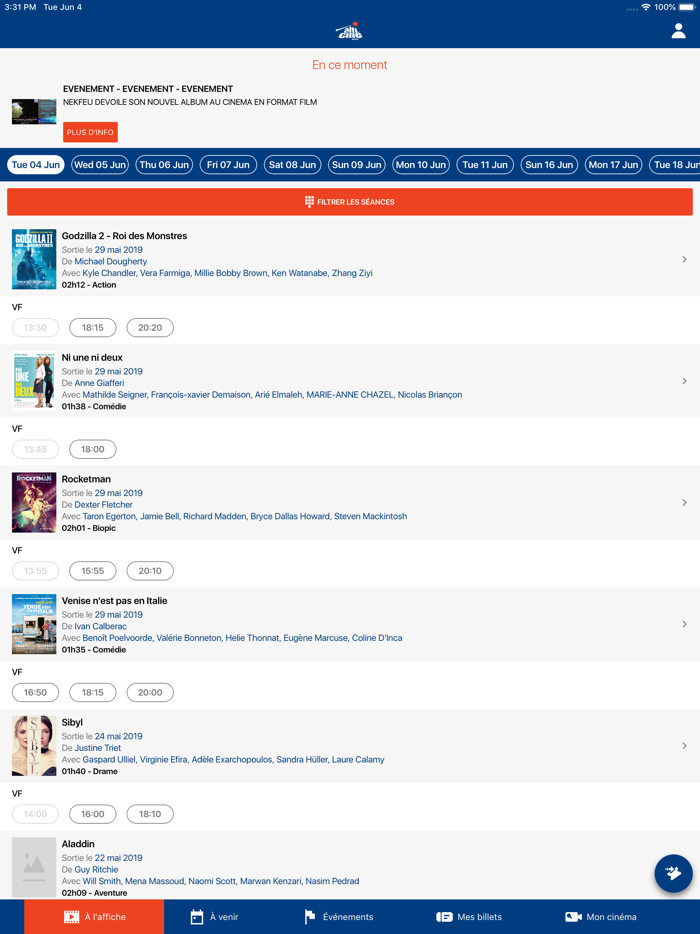Expand Rocketman details chevron
Image resolution: width=700 pixels, height=934 pixels.
(685, 502)
